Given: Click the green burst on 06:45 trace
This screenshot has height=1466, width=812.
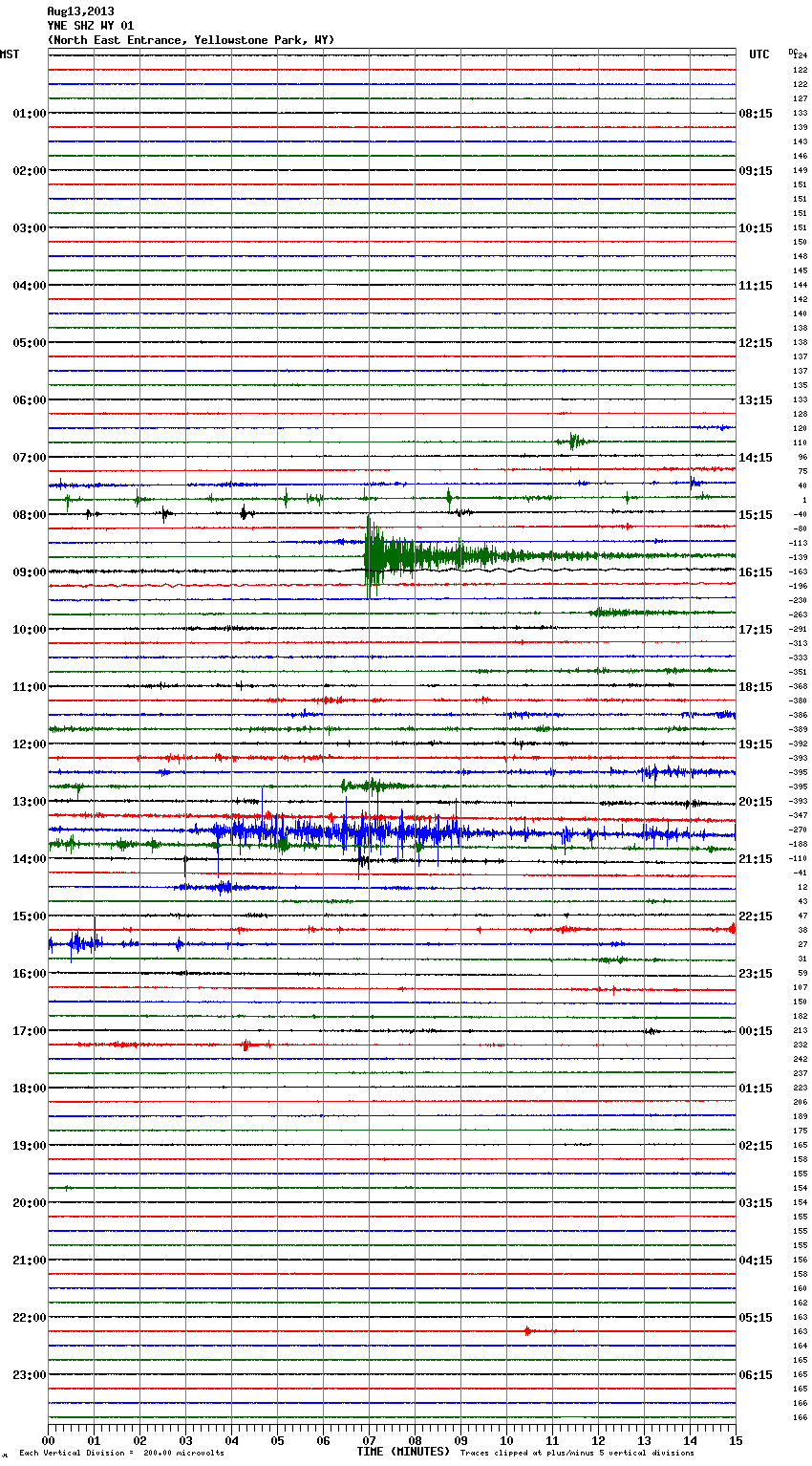Looking at the screenshot, I should [x=573, y=442].
